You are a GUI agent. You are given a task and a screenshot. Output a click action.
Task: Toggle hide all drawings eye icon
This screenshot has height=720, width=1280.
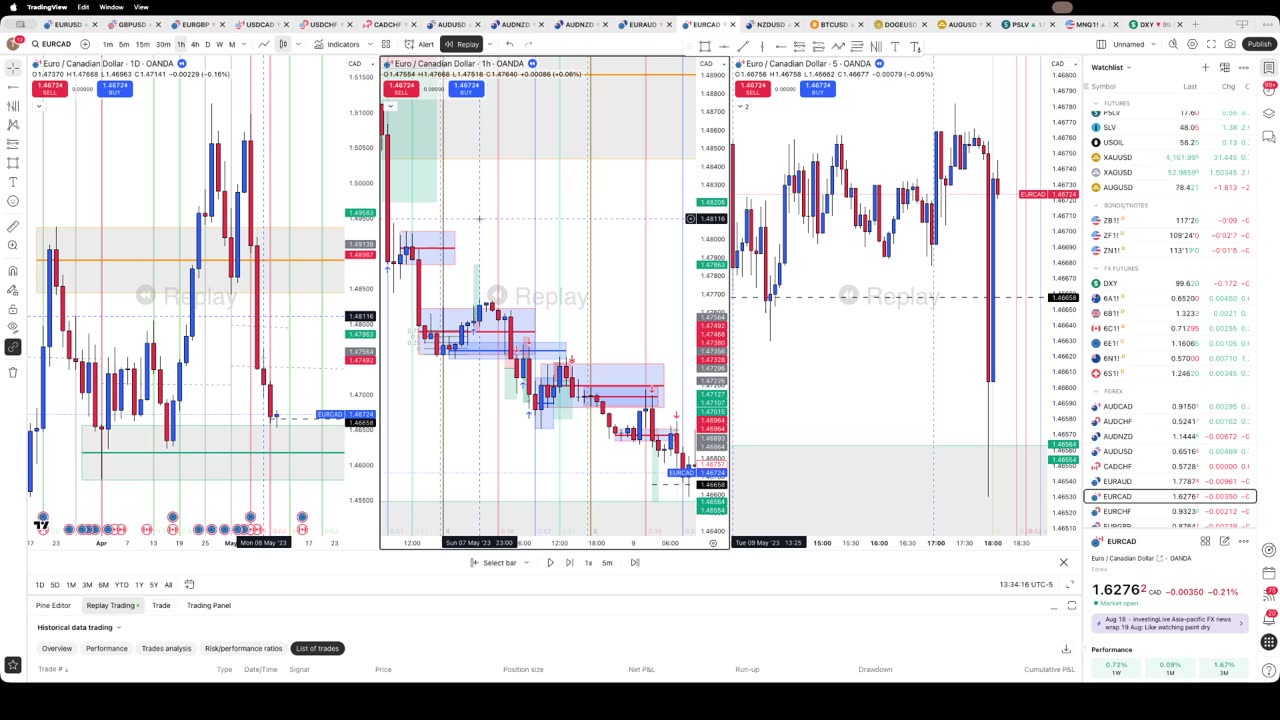(13, 328)
